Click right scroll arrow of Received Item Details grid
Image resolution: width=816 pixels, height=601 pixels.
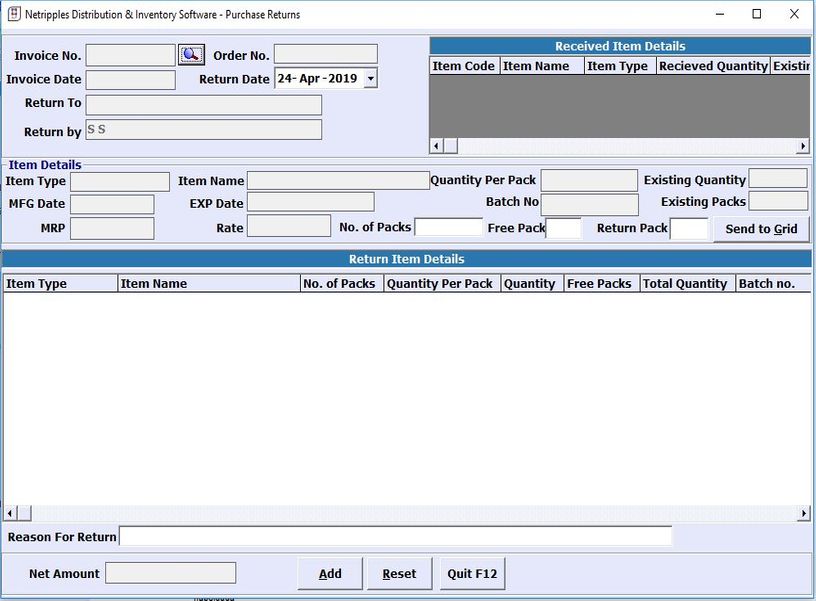pos(803,146)
